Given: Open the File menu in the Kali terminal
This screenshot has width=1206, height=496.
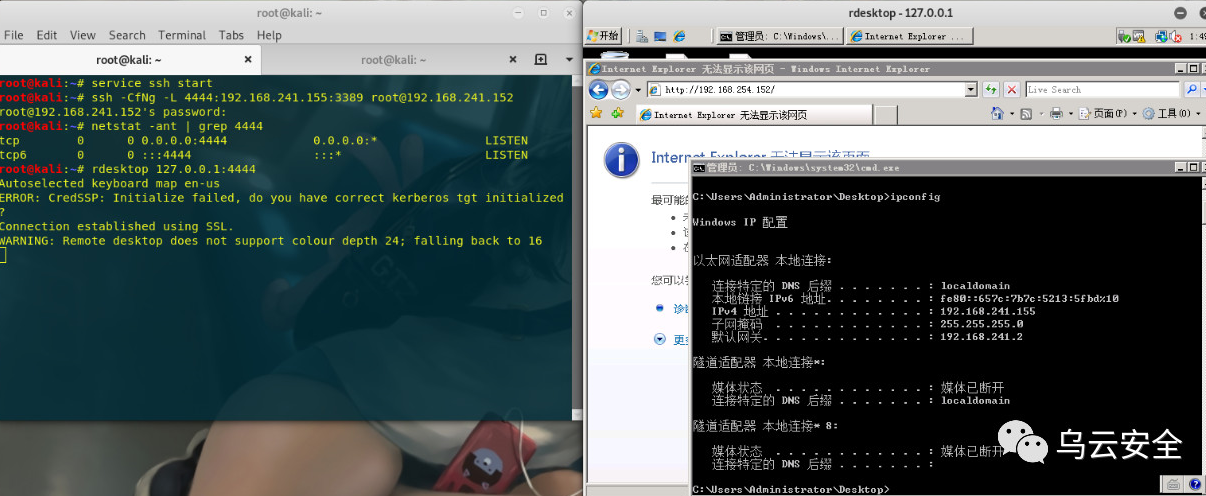Looking at the screenshot, I should point(14,35).
